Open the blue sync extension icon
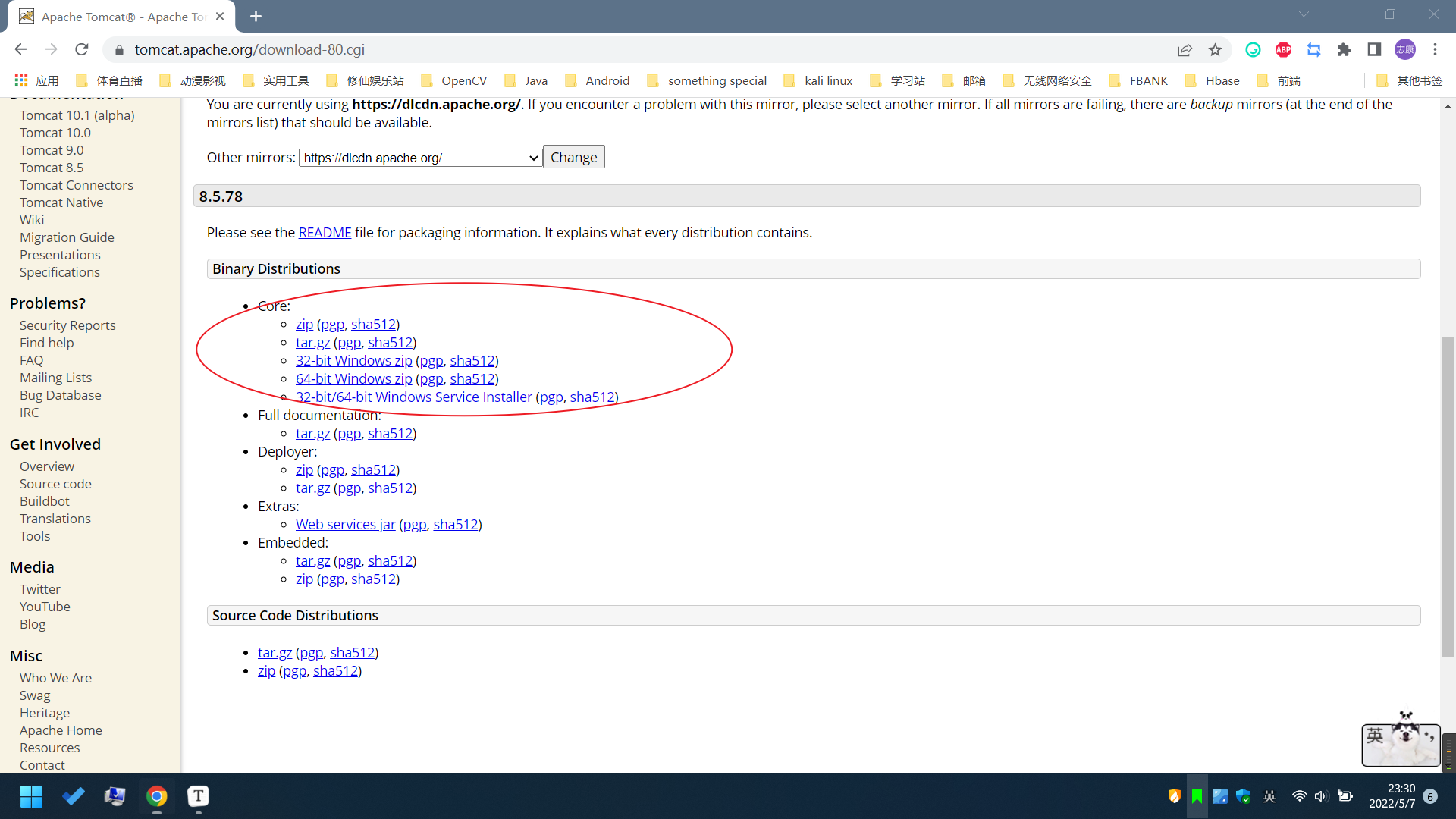This screenshot has height=819, width=1456. pos(1313,49)
